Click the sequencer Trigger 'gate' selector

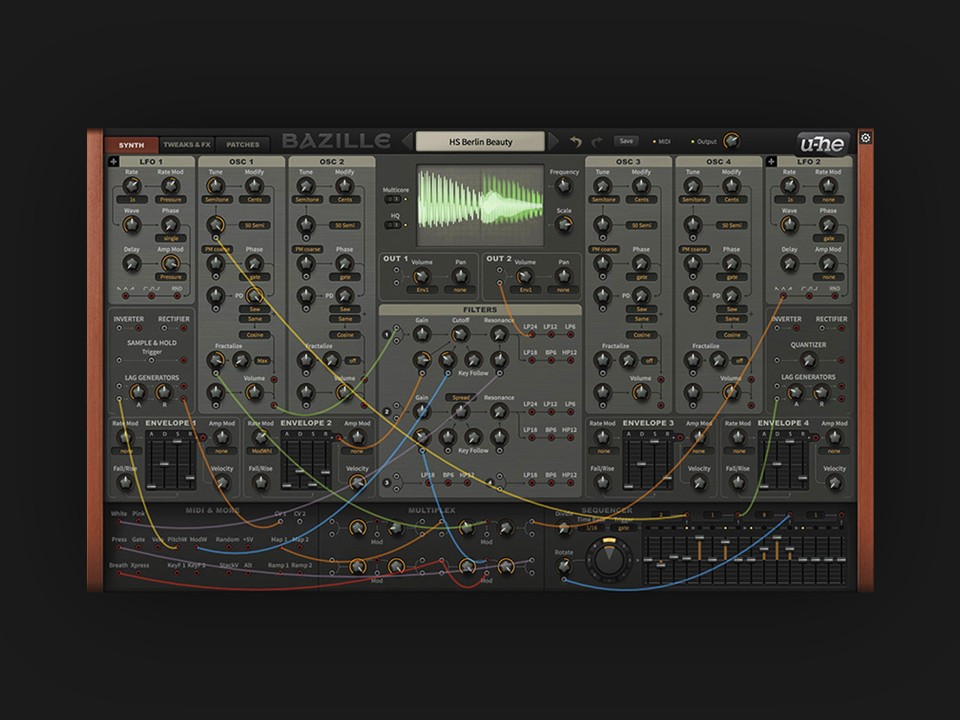pos(623,528)
